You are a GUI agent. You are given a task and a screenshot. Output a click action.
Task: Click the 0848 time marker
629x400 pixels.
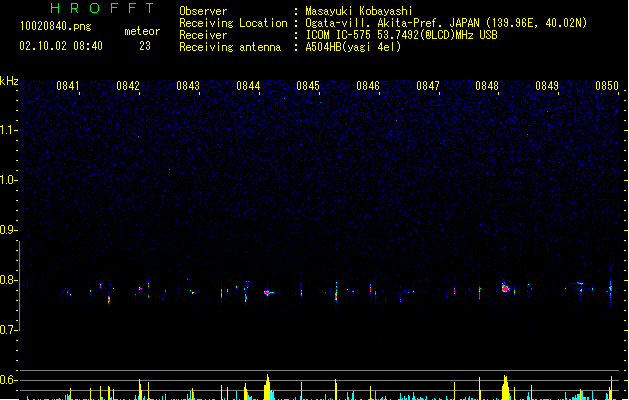[x=487, y=86]
